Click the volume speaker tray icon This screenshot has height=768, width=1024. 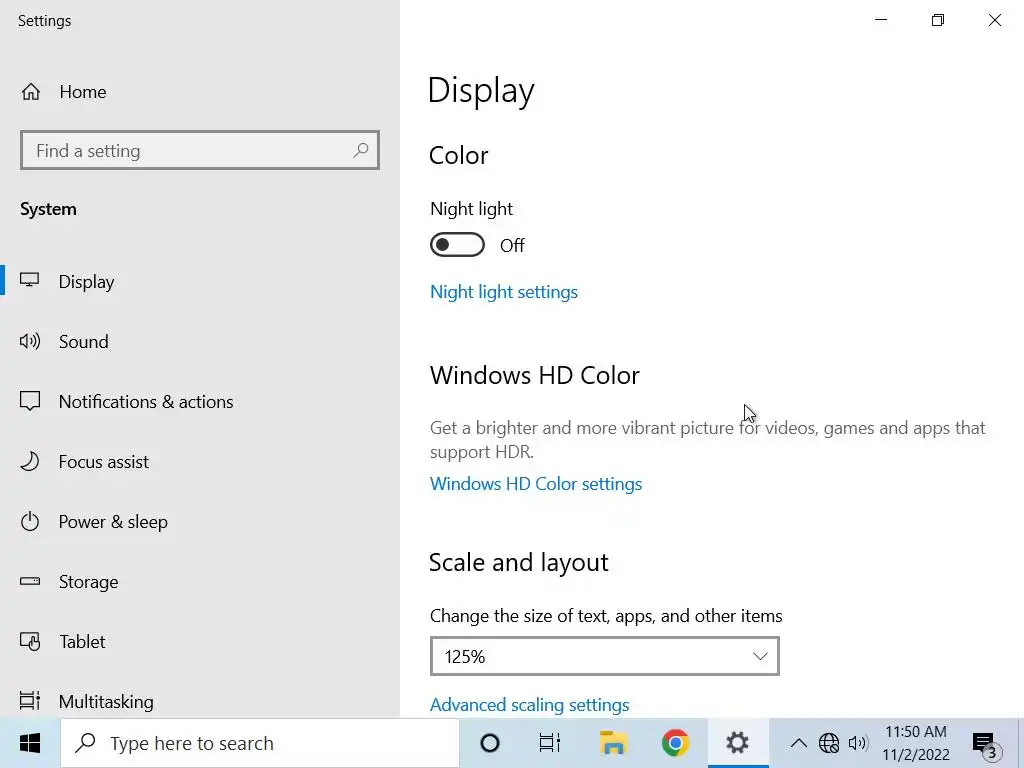pos(857,743)
